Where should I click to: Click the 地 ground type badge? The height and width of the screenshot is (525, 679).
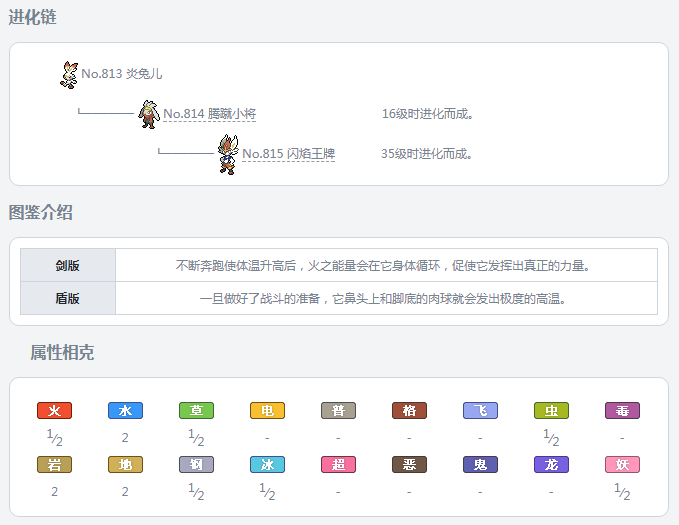125,464
